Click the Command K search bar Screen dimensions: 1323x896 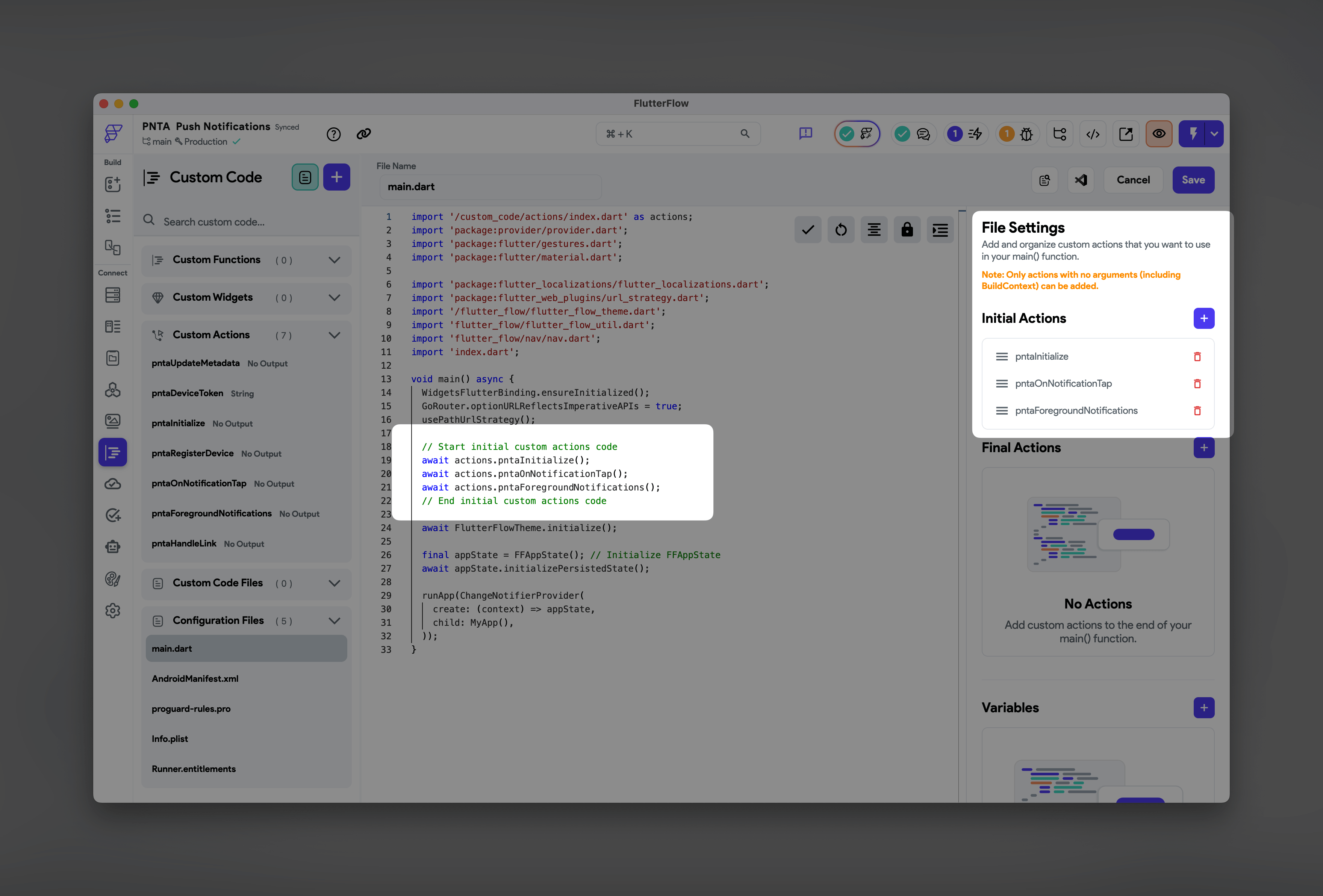click(678, 134)
